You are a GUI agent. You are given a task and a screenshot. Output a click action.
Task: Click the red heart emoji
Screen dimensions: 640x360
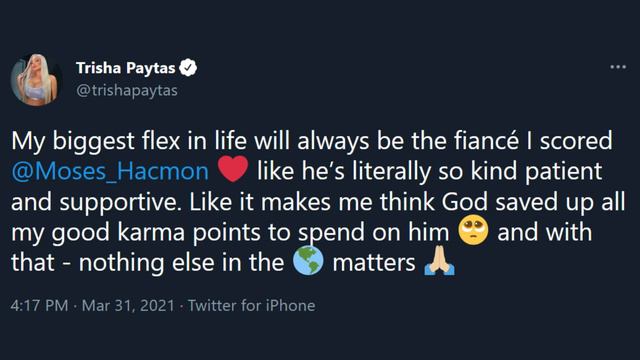(x=233, y=169)
